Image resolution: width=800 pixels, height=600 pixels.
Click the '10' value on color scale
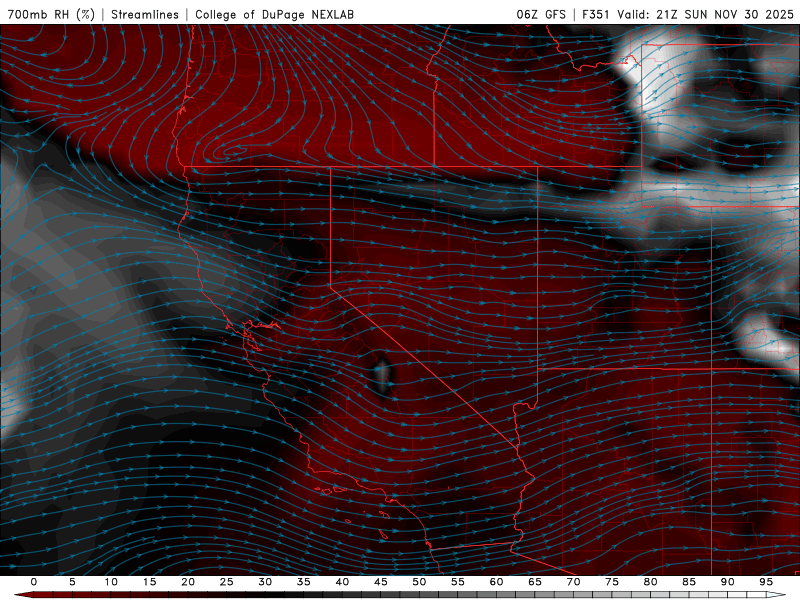[111, 582]
